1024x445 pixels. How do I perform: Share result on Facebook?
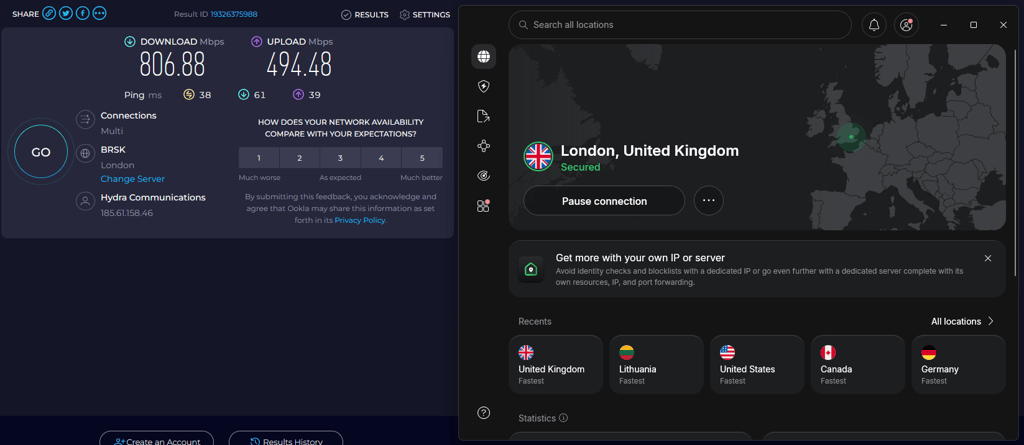82,14
